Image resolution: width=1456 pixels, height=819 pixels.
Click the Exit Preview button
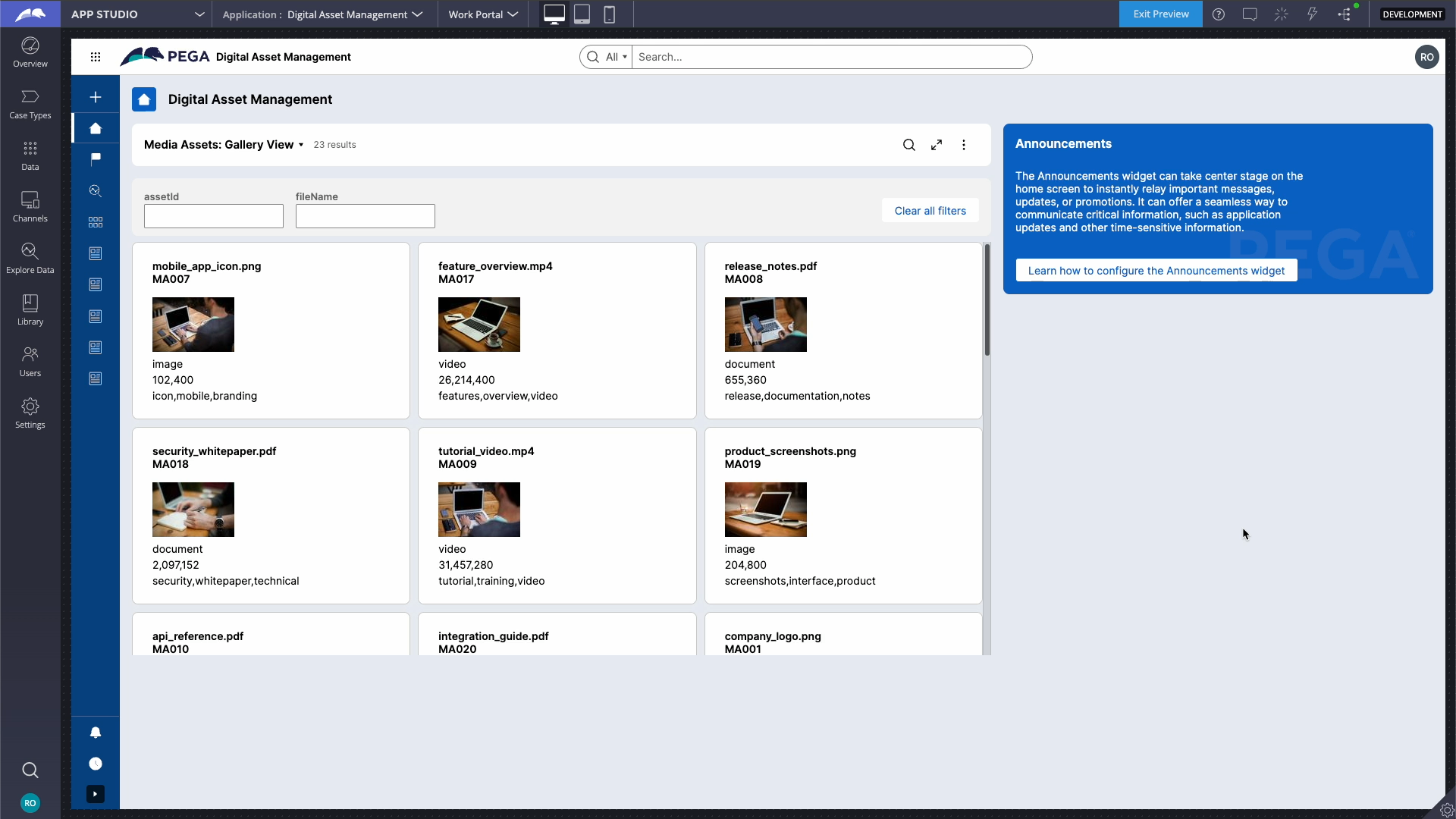pos(1160,14)
